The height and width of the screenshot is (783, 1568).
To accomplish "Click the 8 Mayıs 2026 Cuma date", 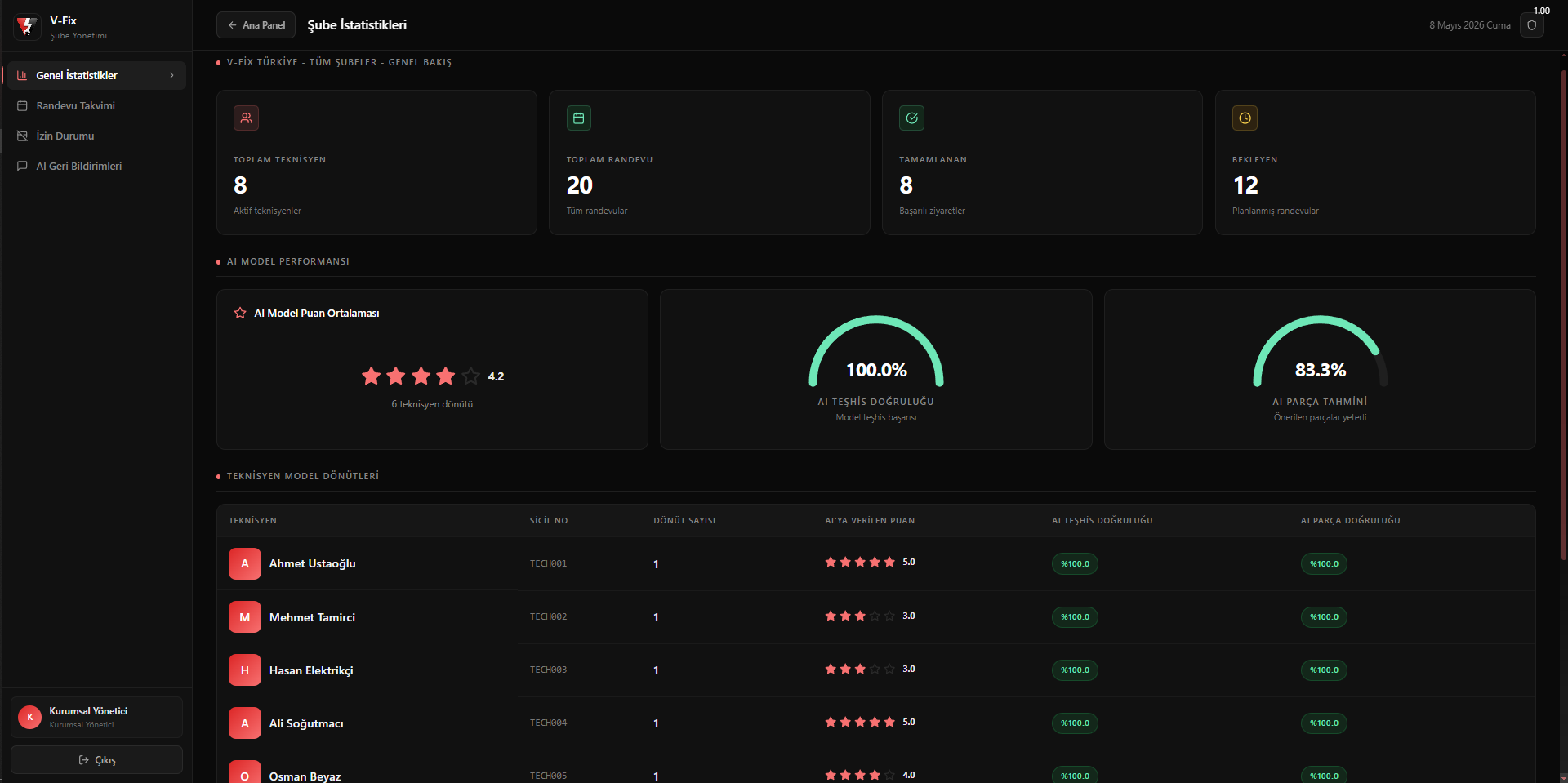I will [1470, 25].
